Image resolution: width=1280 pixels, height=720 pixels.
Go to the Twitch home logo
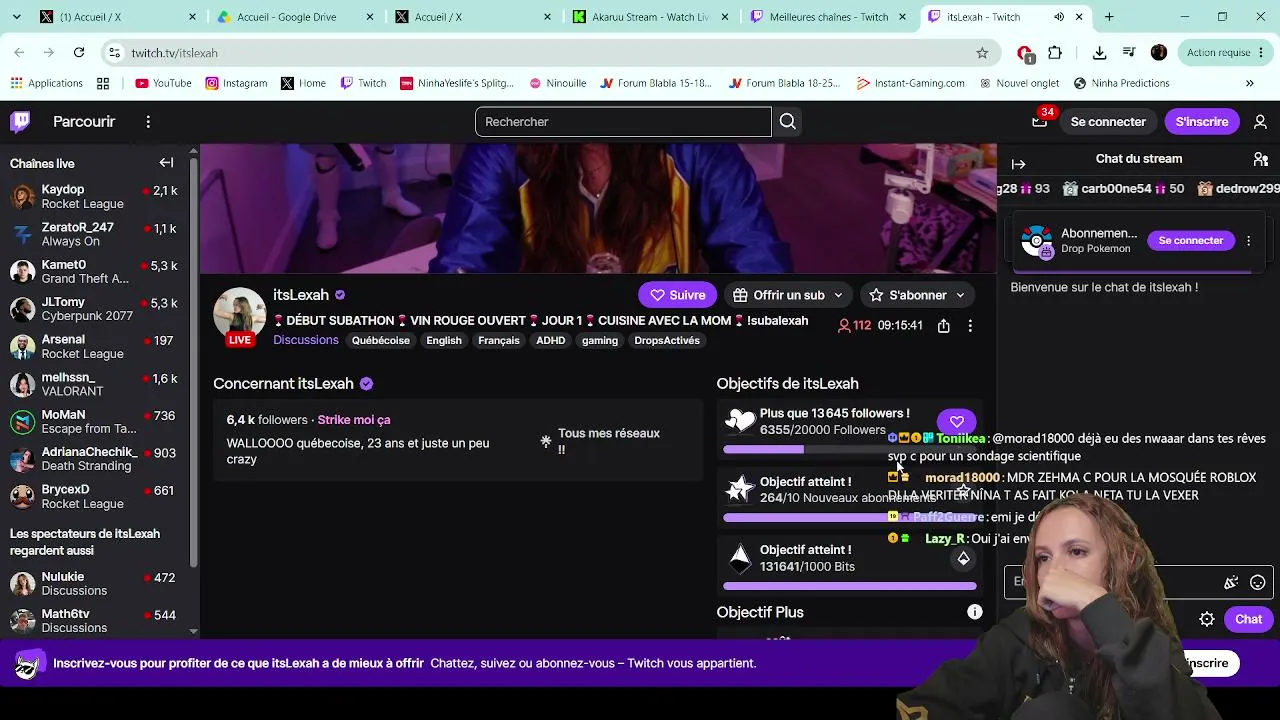click(x=20, y=122)
